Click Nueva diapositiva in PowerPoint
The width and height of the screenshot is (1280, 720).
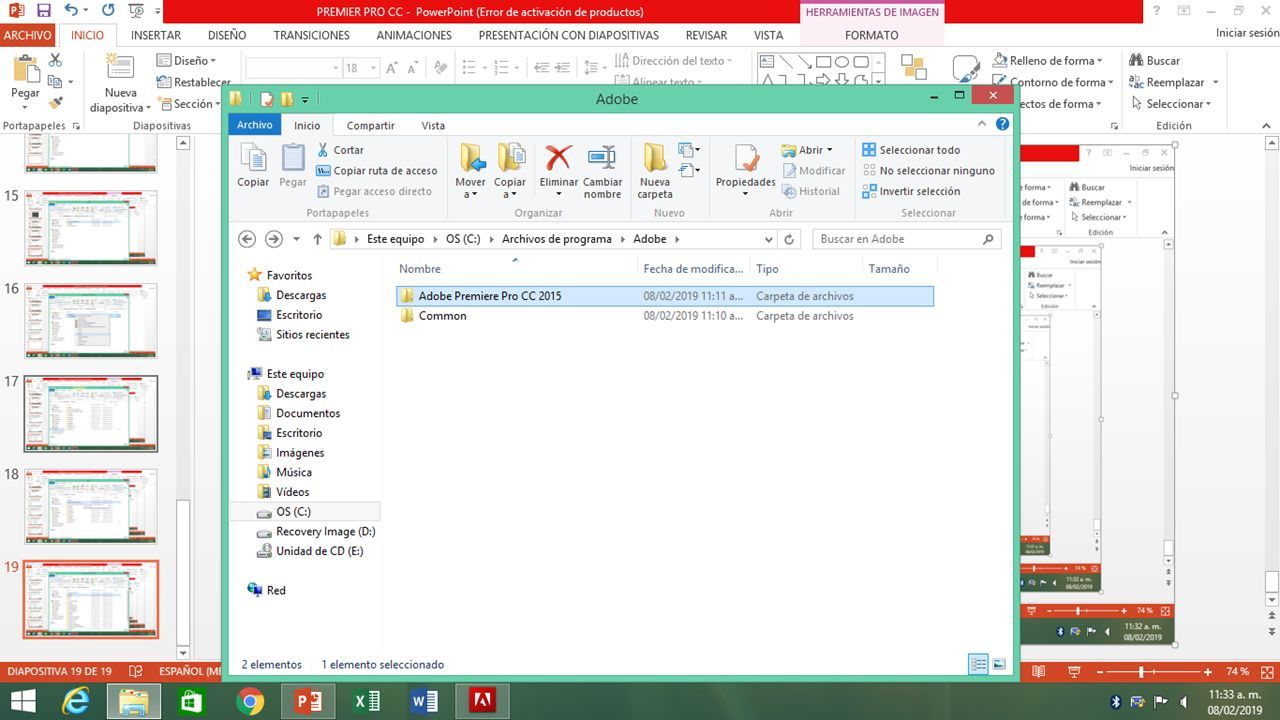pos(121,83)
